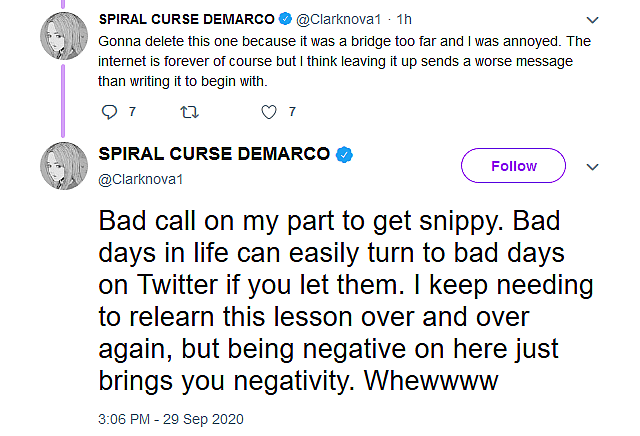
Task: Click the reply icon on the first tweet
Action: tap(110, 112)
